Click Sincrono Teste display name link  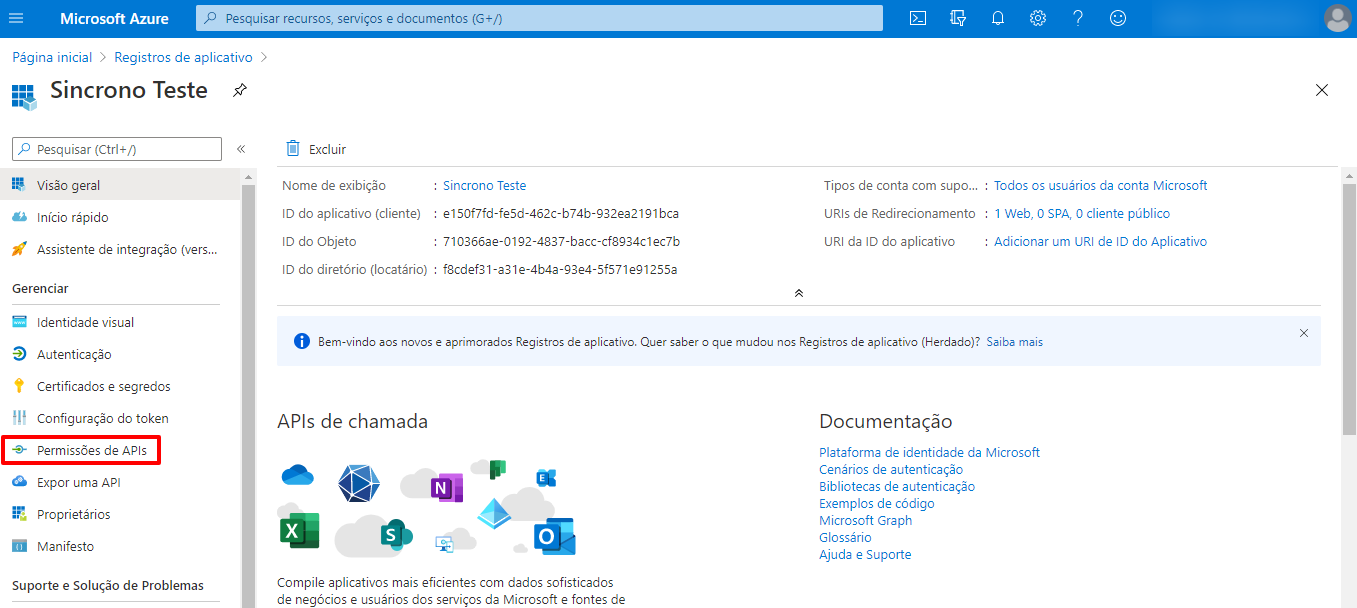coord(484,185)
